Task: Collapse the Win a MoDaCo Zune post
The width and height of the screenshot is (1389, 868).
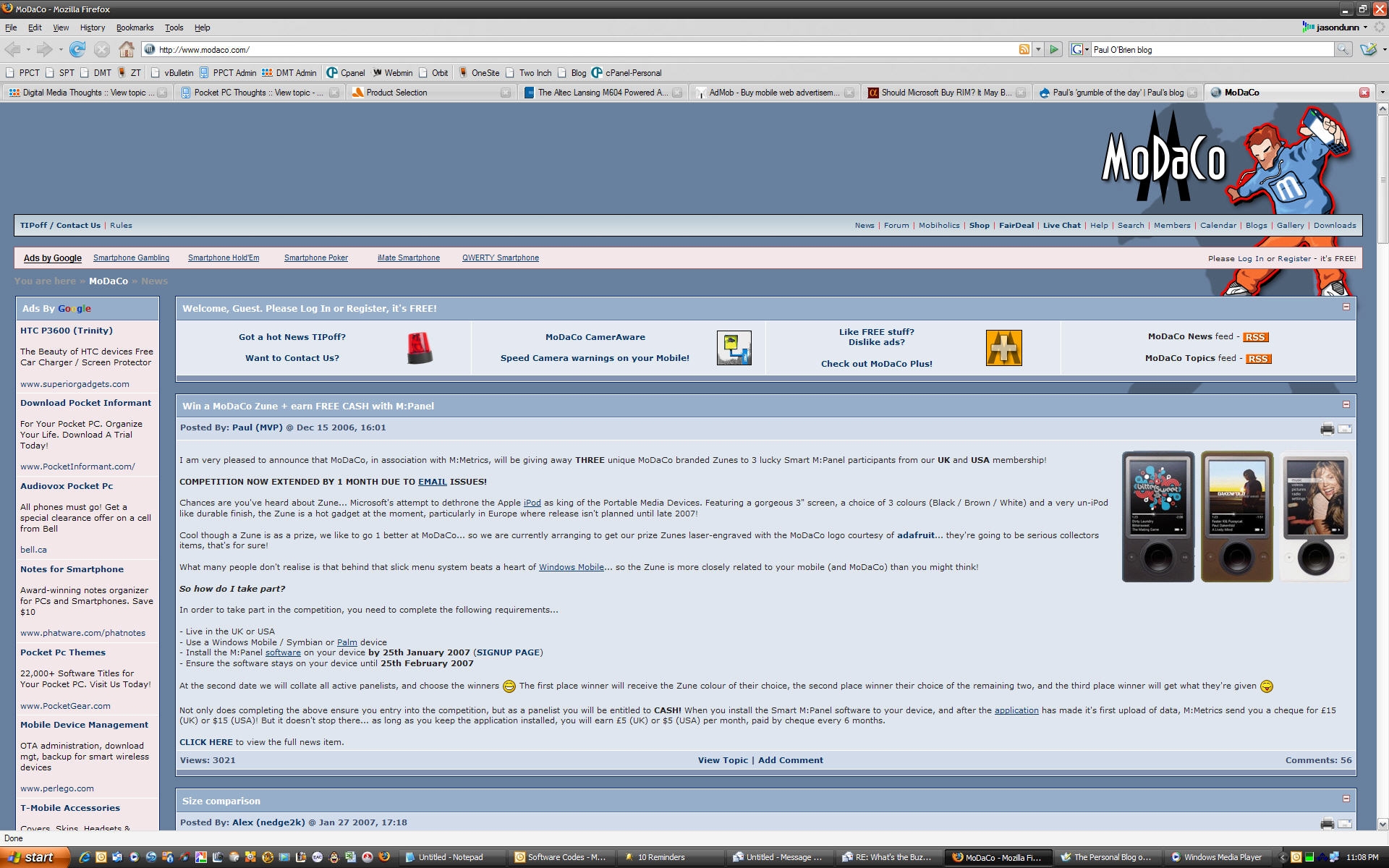Action: (x=1346, y=404)
